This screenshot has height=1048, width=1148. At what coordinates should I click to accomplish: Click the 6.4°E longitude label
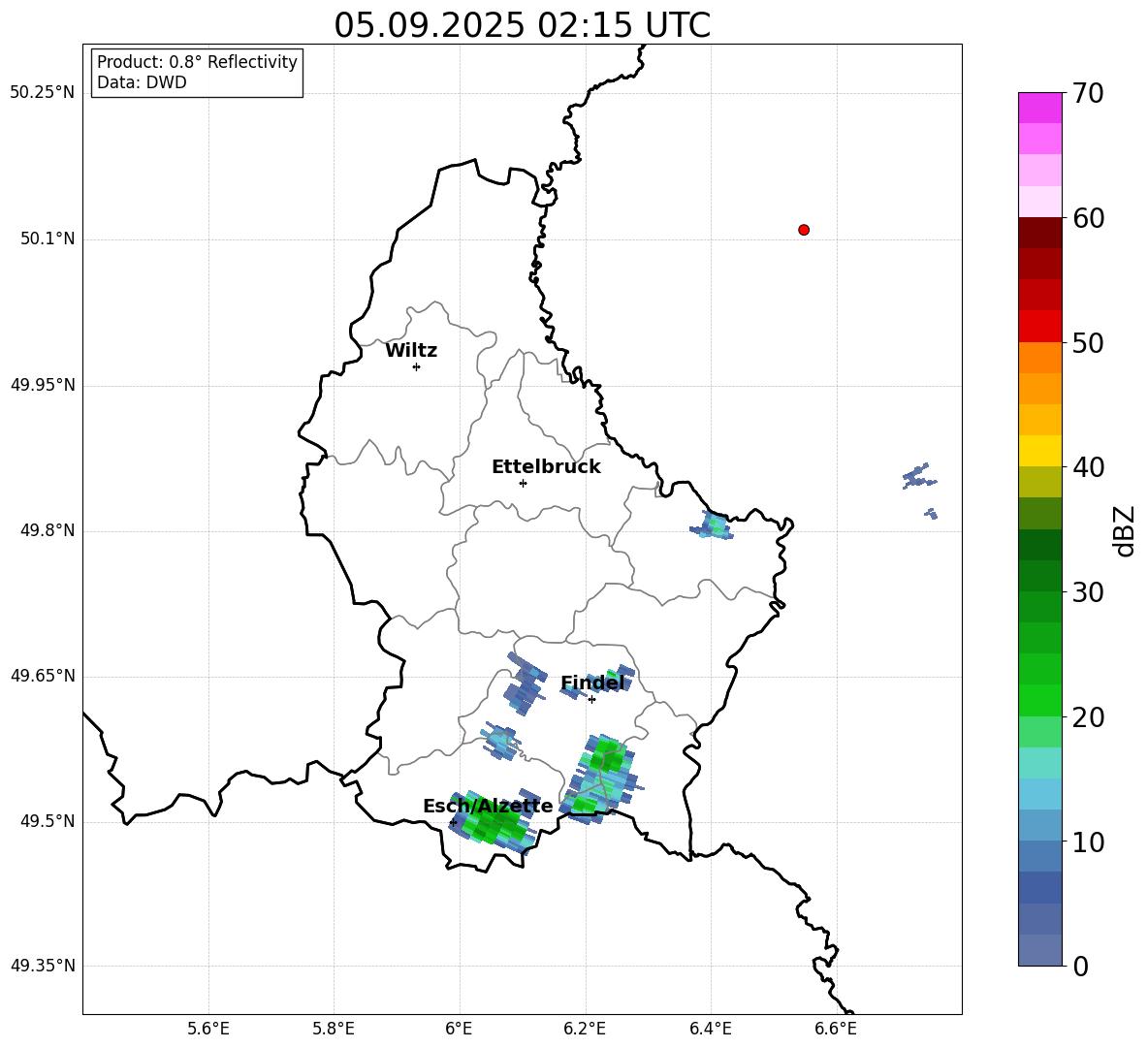coord(710,1029)
